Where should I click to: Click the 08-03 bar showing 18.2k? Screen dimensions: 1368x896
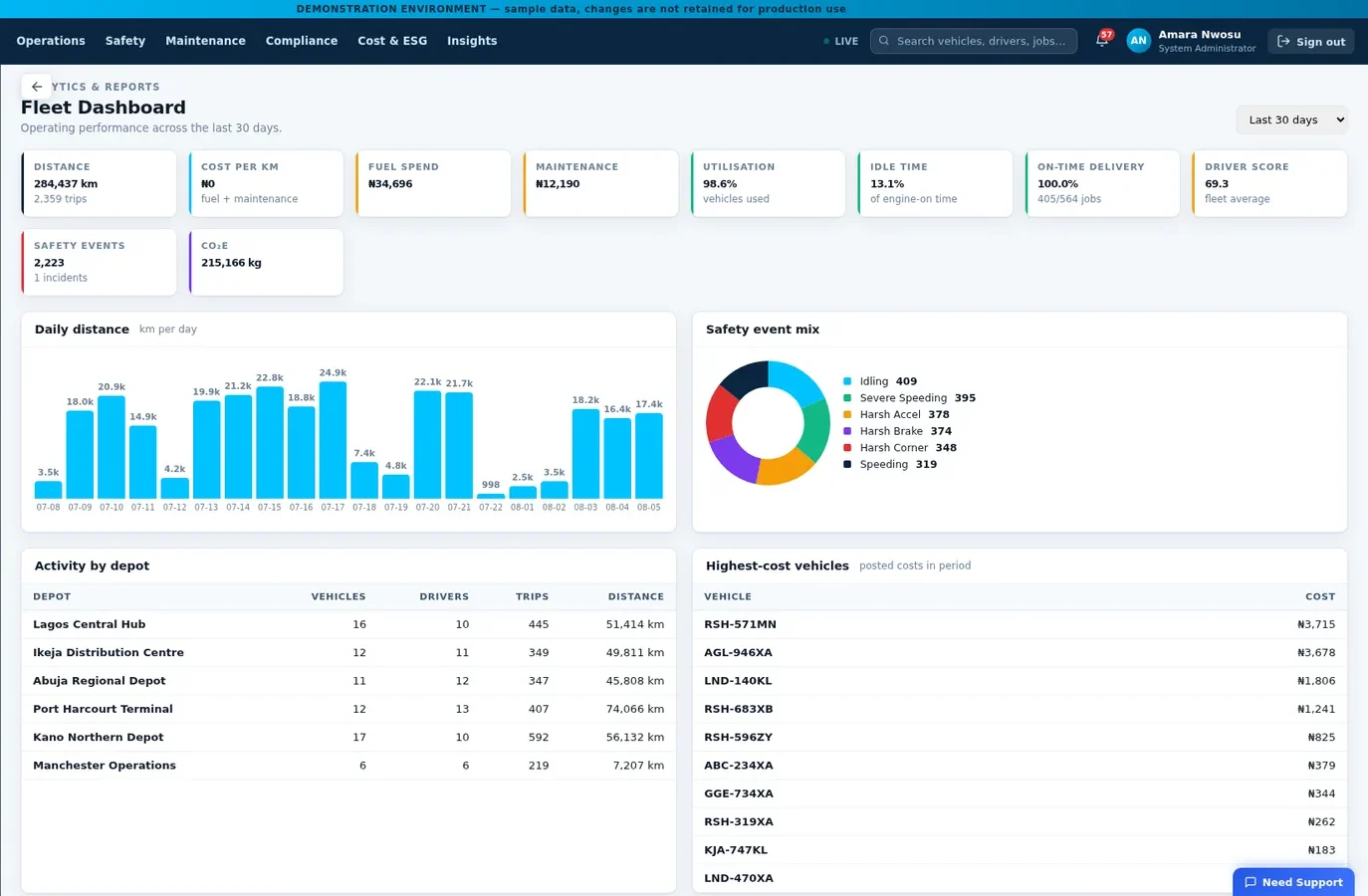pyautogui.click(x=585, y=454)
